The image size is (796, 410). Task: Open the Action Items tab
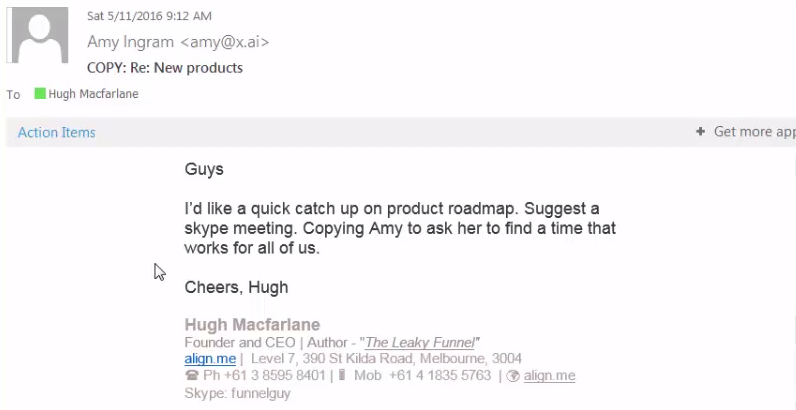[57, 132]
